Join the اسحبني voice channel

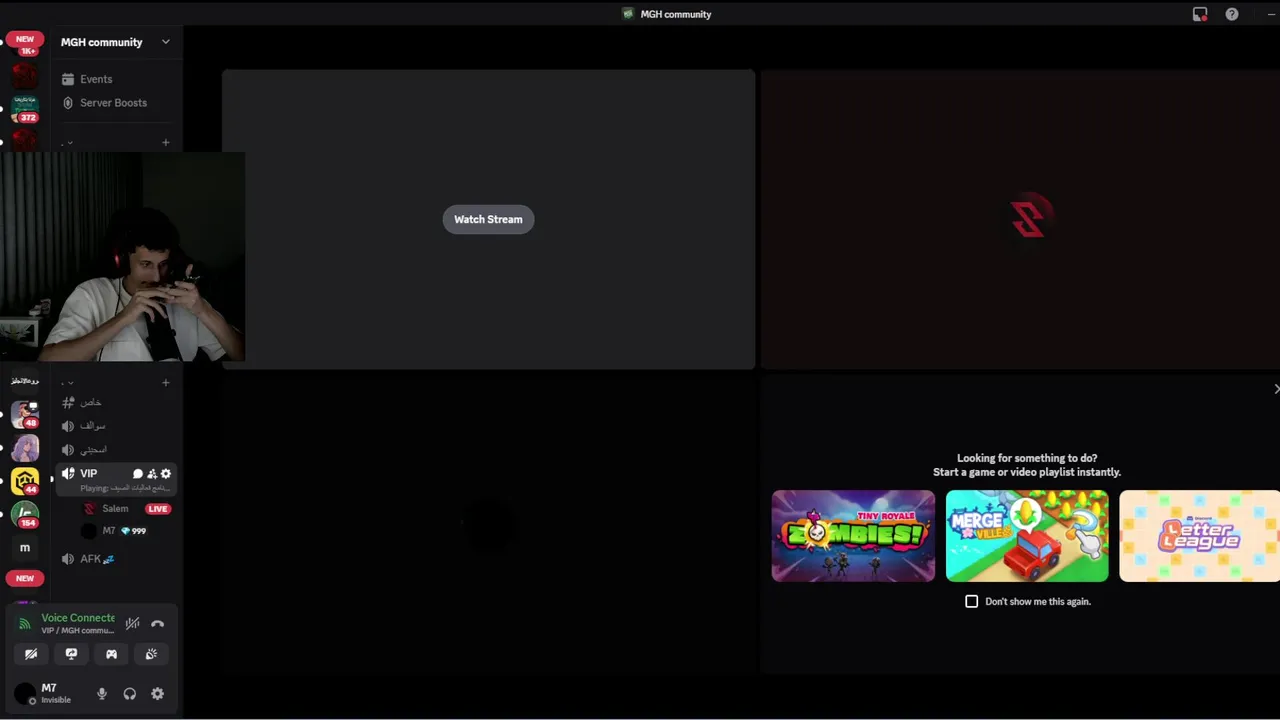pos(92,450)
